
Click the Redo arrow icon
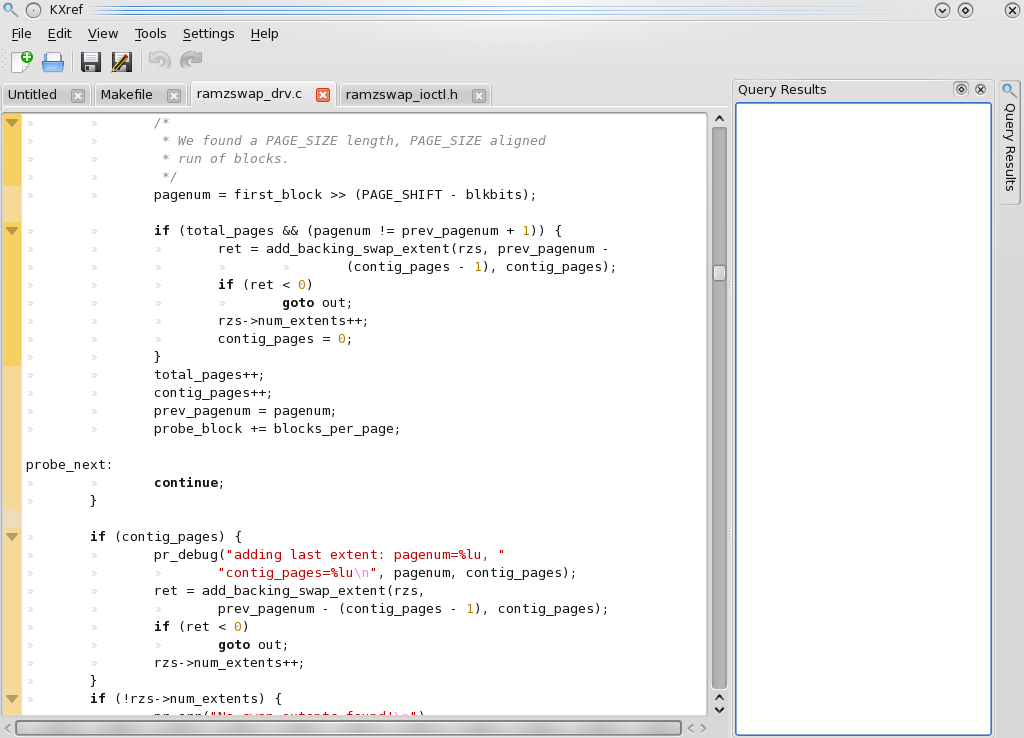tap(191, 61)
